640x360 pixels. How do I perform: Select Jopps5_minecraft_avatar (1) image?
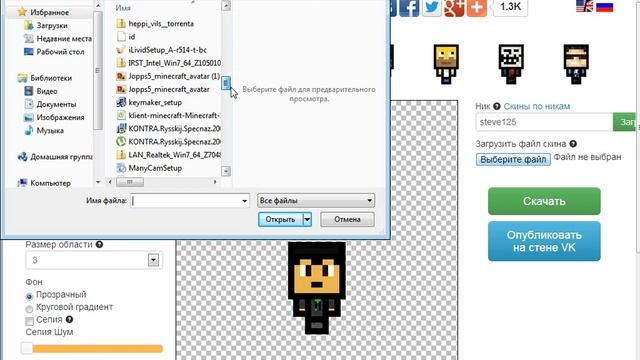pyautogui.click(x=168, y=76)
